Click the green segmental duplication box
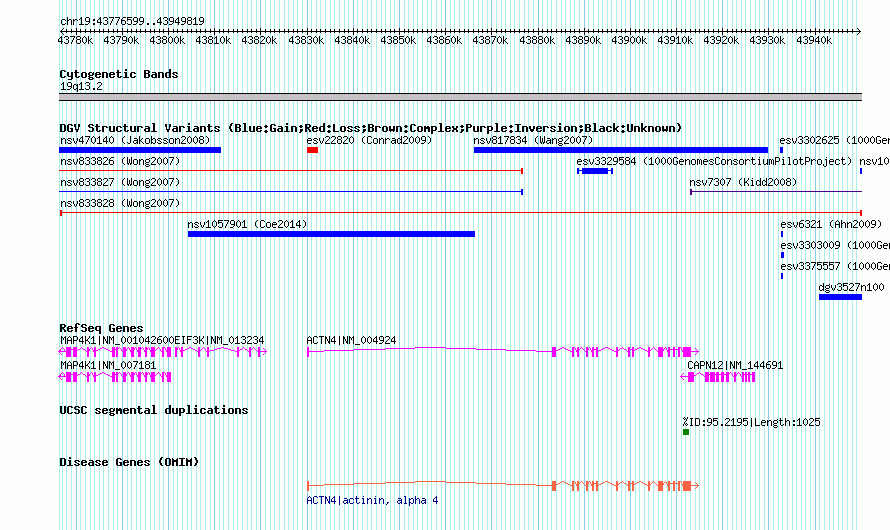890x530 pixels. pos(686,432)
